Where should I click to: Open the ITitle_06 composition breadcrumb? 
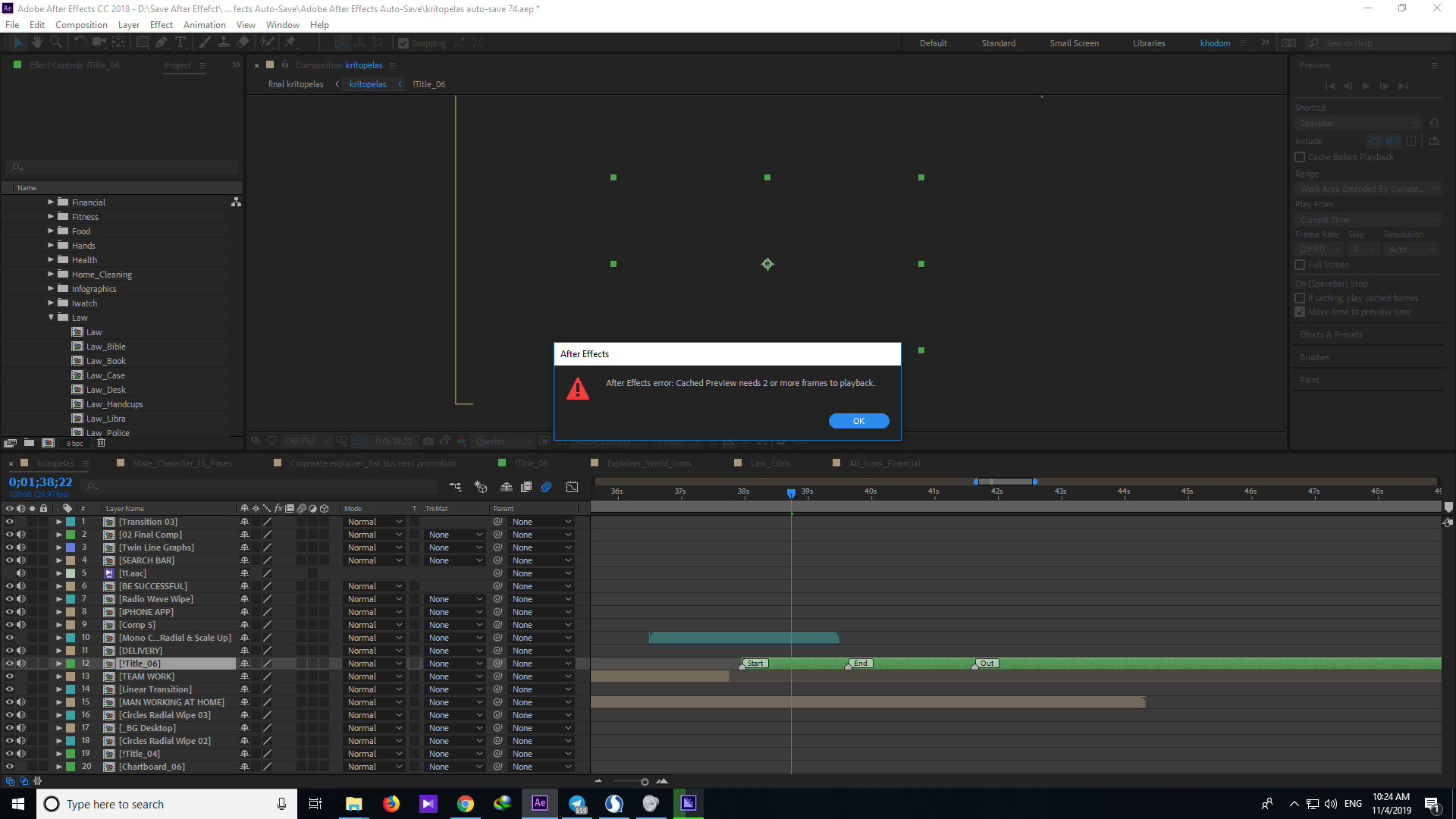coord(428,84)
